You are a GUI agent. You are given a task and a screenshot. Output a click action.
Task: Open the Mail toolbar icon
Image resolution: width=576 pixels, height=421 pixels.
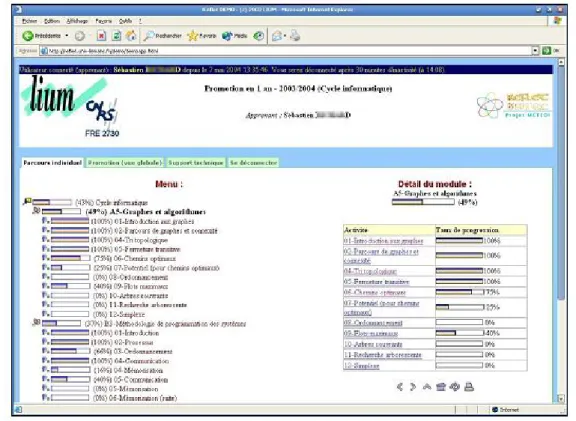(277, 36)
